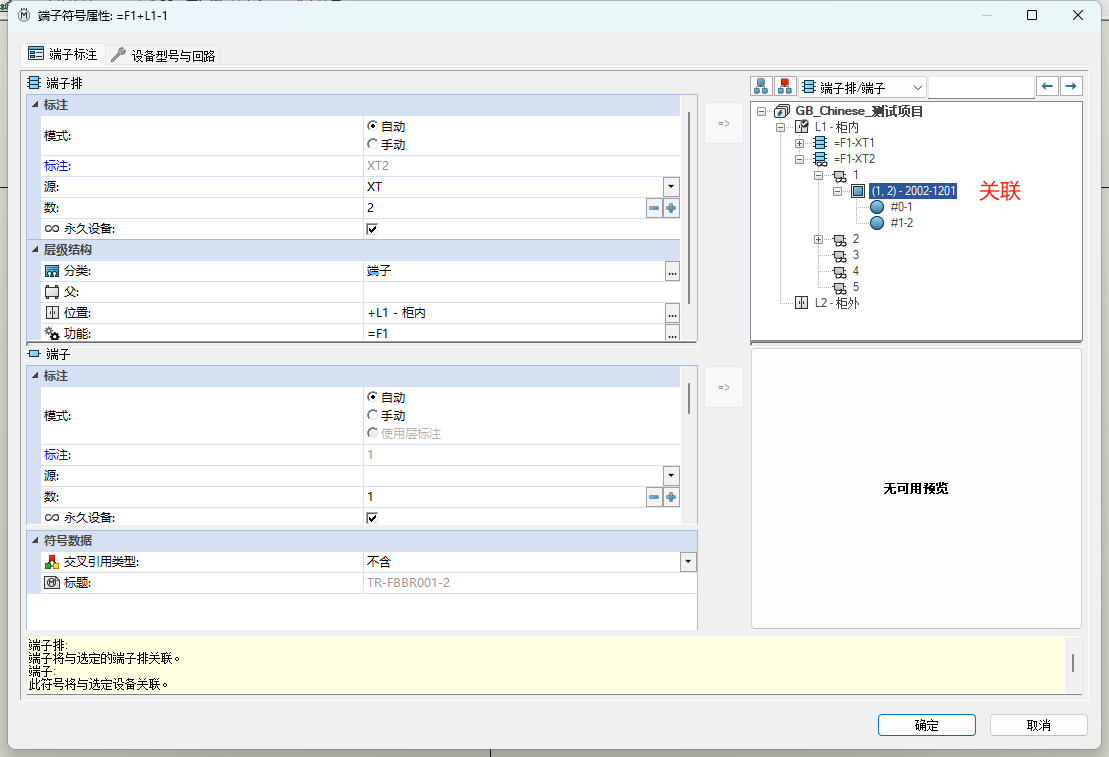Click the search field beside 端子排/端子 combo
Image resolution: width=1109 pixels, height=757 pixels.
980,86
